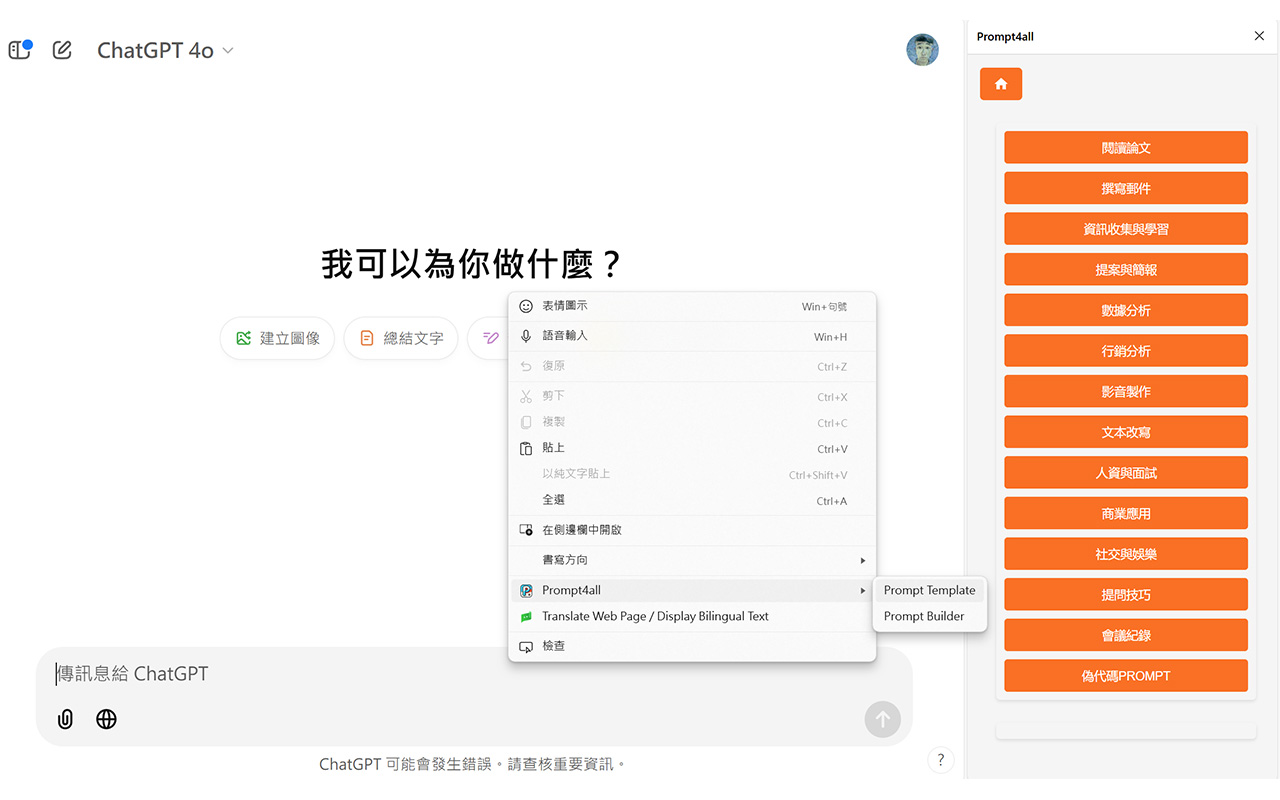Image resolution: width=1280 pixels, height=800 pixels.
Task: Open the 提問技巧 category
Action: [x=1126, y=594]
